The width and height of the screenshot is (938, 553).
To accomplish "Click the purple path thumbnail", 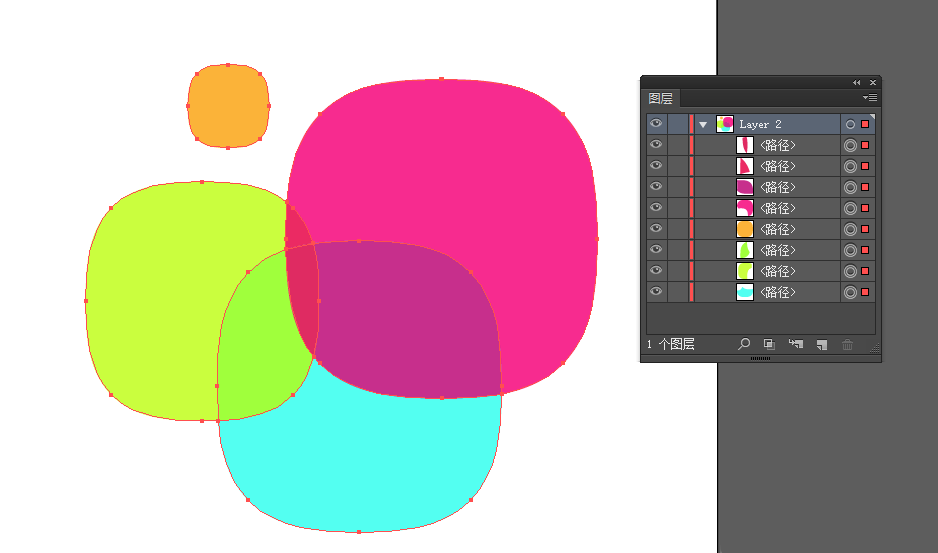I will click(745, 187).
